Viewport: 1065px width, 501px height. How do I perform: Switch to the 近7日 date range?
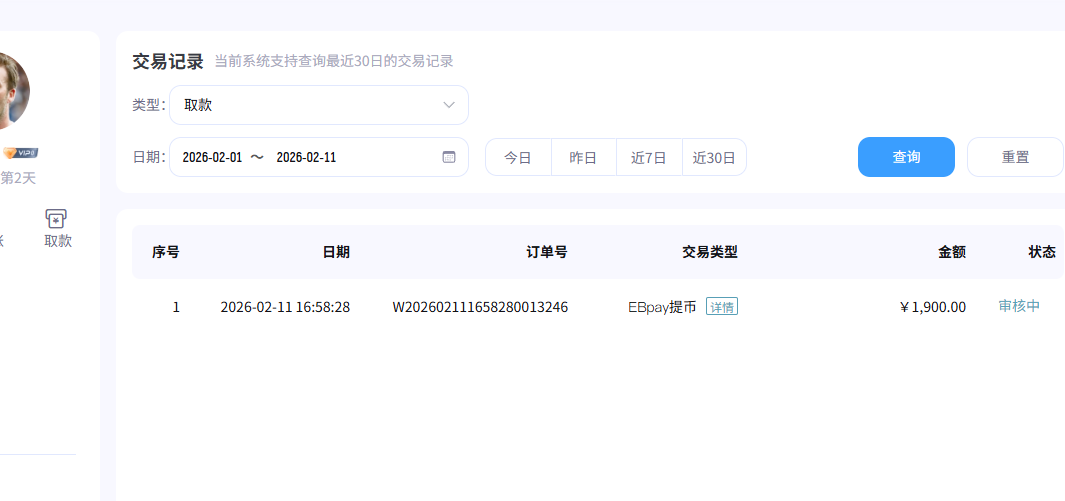pos(648,157)
